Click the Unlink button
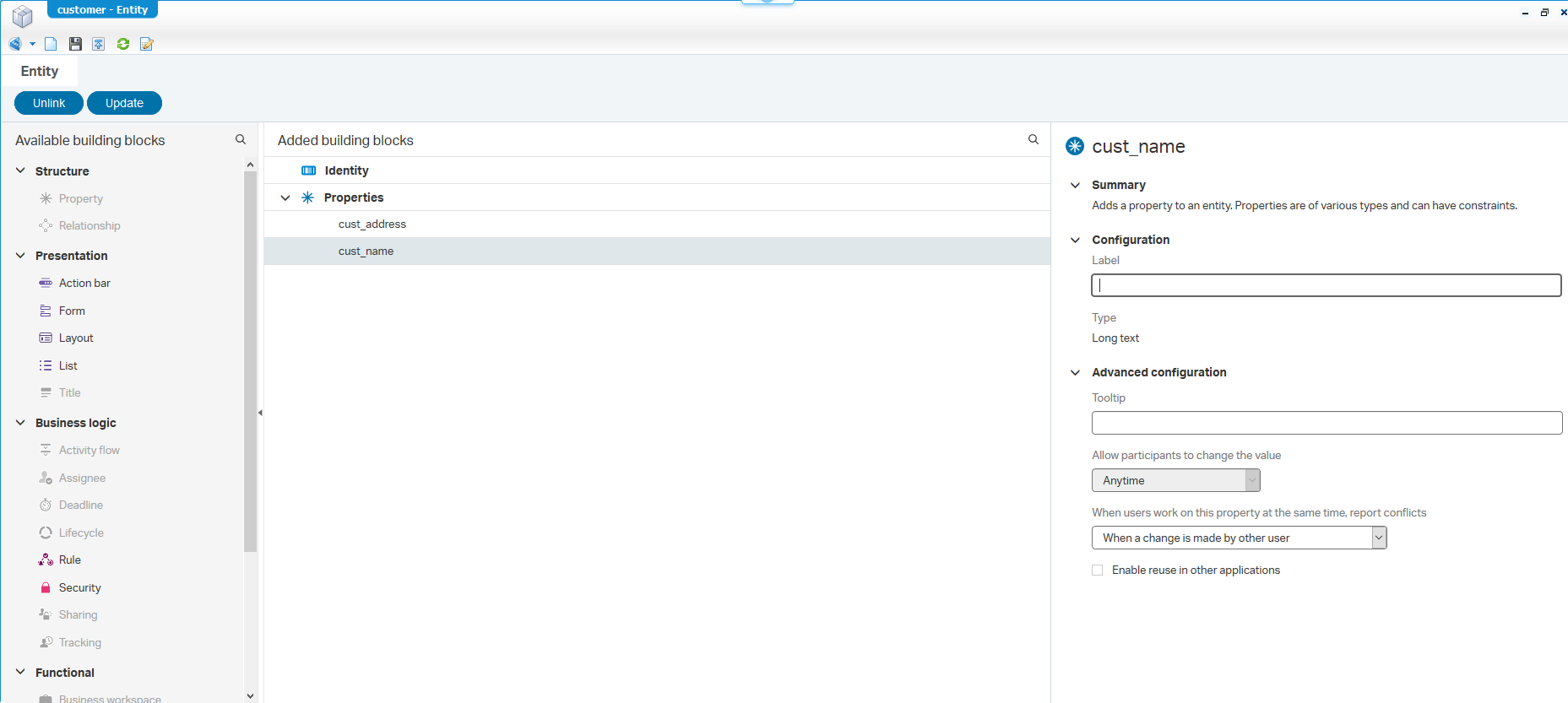The image size is (1568, 703). click(49, 103)
